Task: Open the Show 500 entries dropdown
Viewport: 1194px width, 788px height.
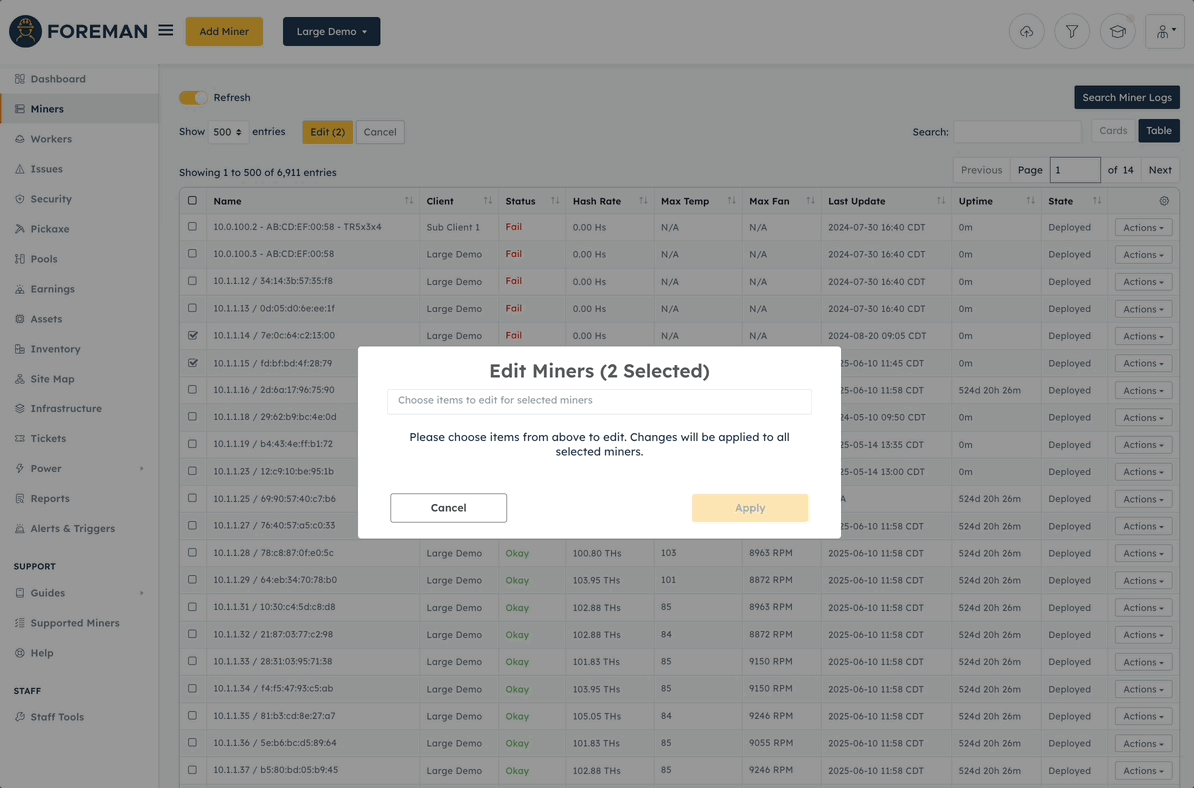Action: 228,132
